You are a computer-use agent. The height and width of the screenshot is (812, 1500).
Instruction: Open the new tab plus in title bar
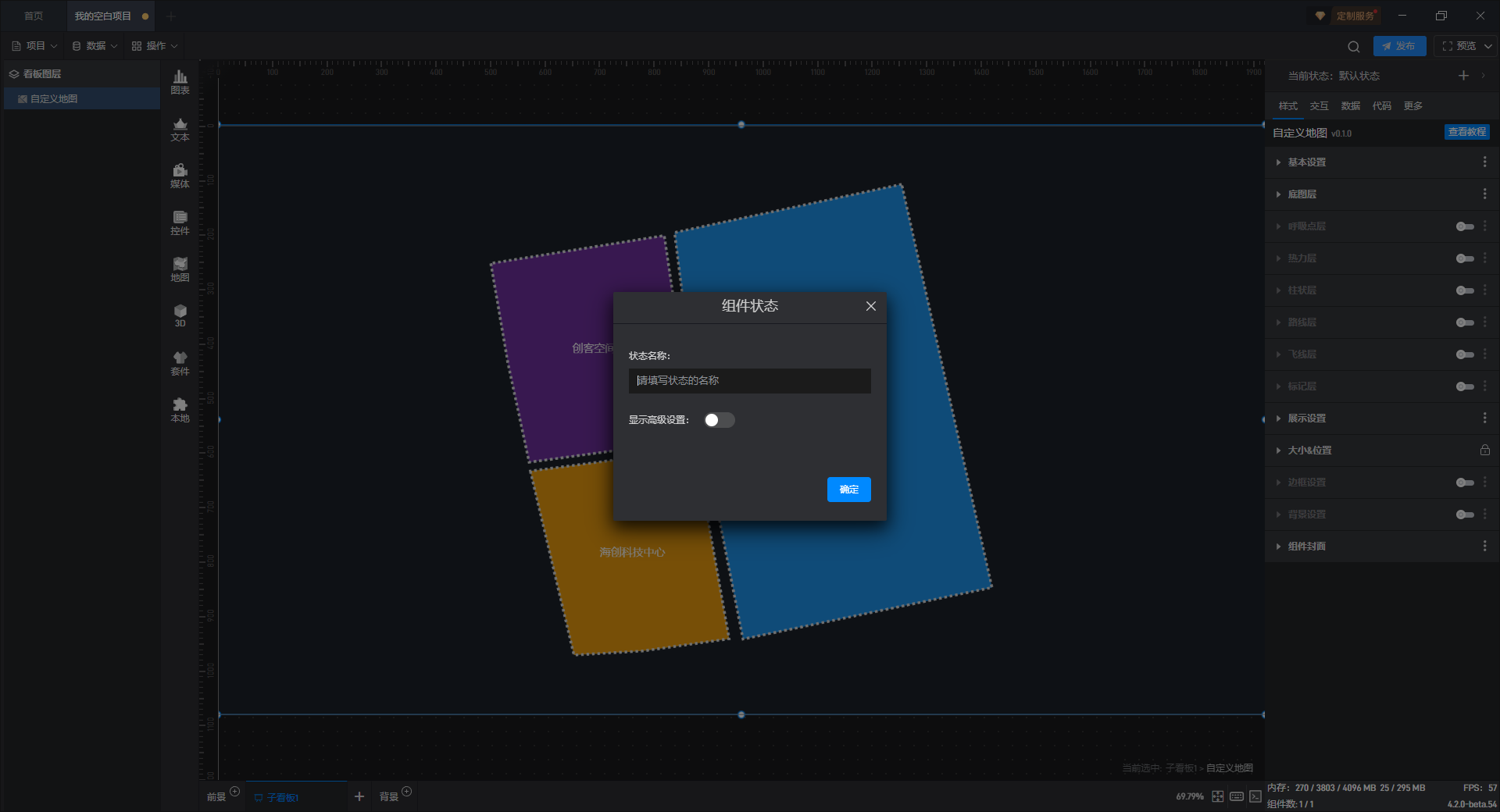pos(171,16)
